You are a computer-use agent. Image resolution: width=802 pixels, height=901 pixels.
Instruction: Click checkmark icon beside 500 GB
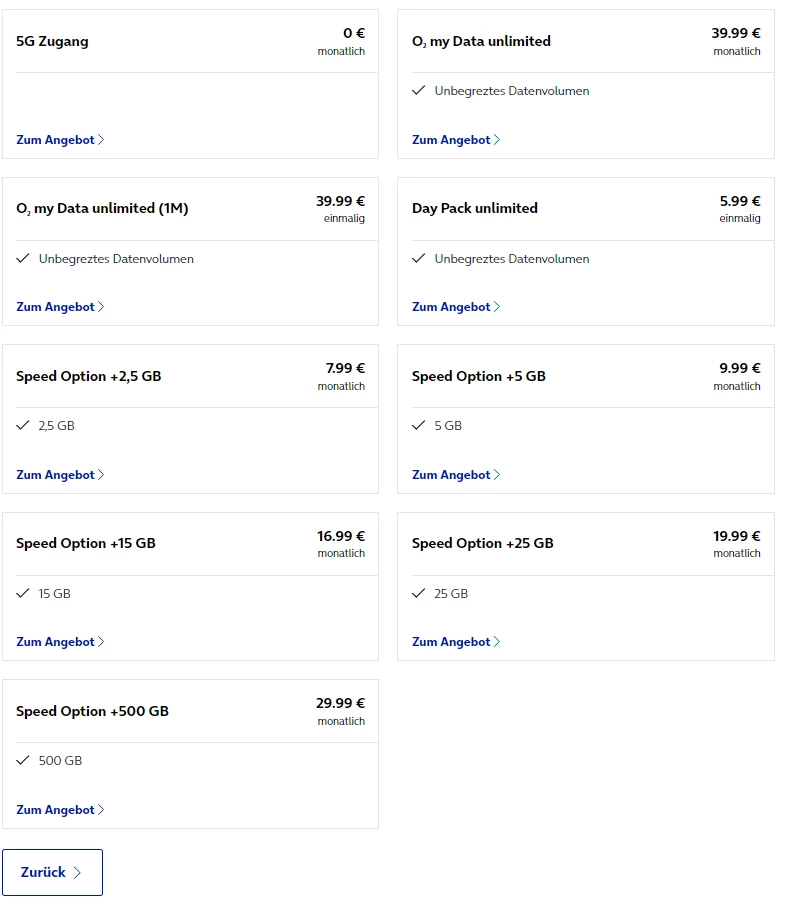click(23, 761)
